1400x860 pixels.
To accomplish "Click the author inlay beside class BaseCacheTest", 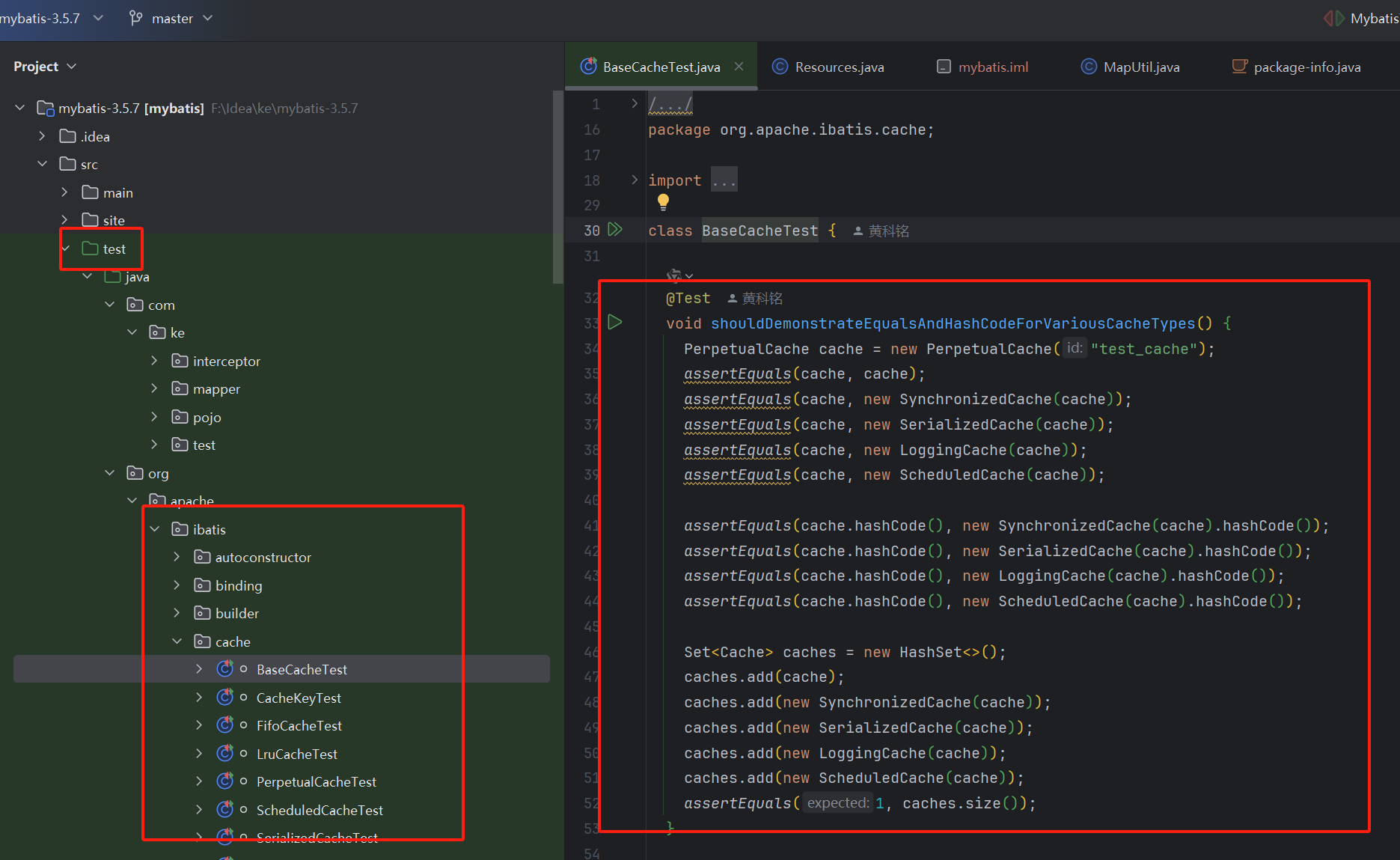I will point(881,231).
